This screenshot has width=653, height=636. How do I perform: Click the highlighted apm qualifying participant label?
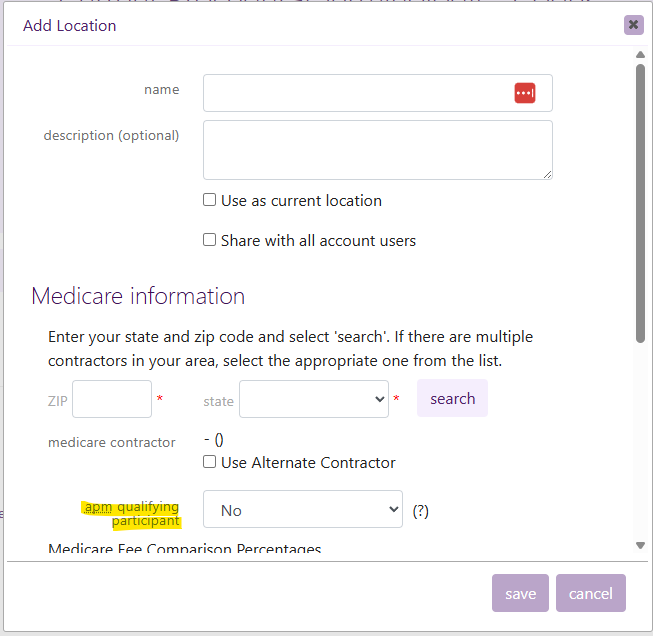[132, 514]
